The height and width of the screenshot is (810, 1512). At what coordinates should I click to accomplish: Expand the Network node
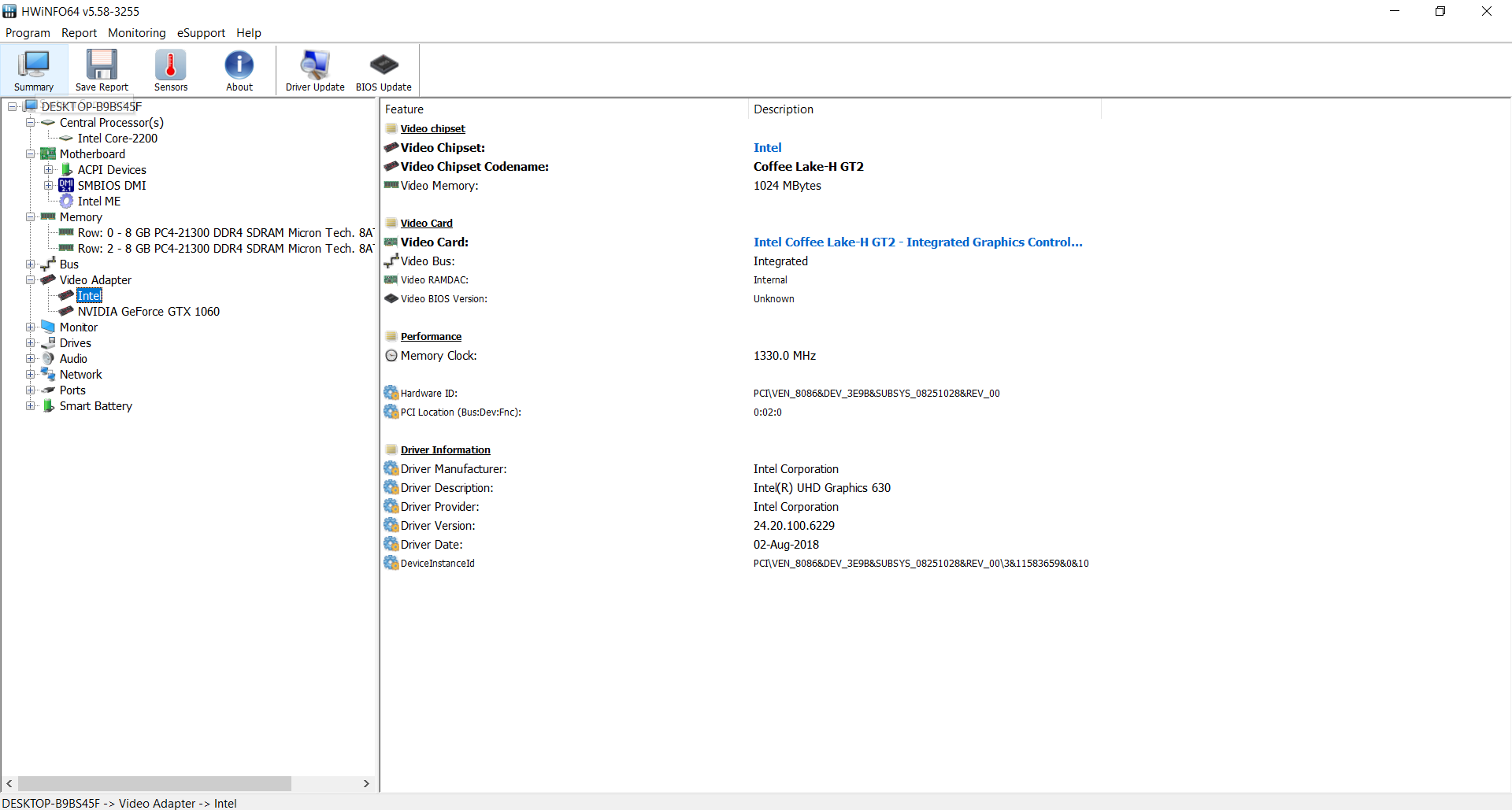(x=30, y=374)
